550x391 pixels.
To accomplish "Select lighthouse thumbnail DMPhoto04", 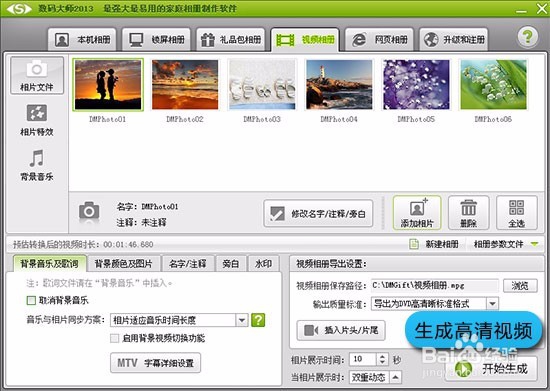I will pos(339,85).
